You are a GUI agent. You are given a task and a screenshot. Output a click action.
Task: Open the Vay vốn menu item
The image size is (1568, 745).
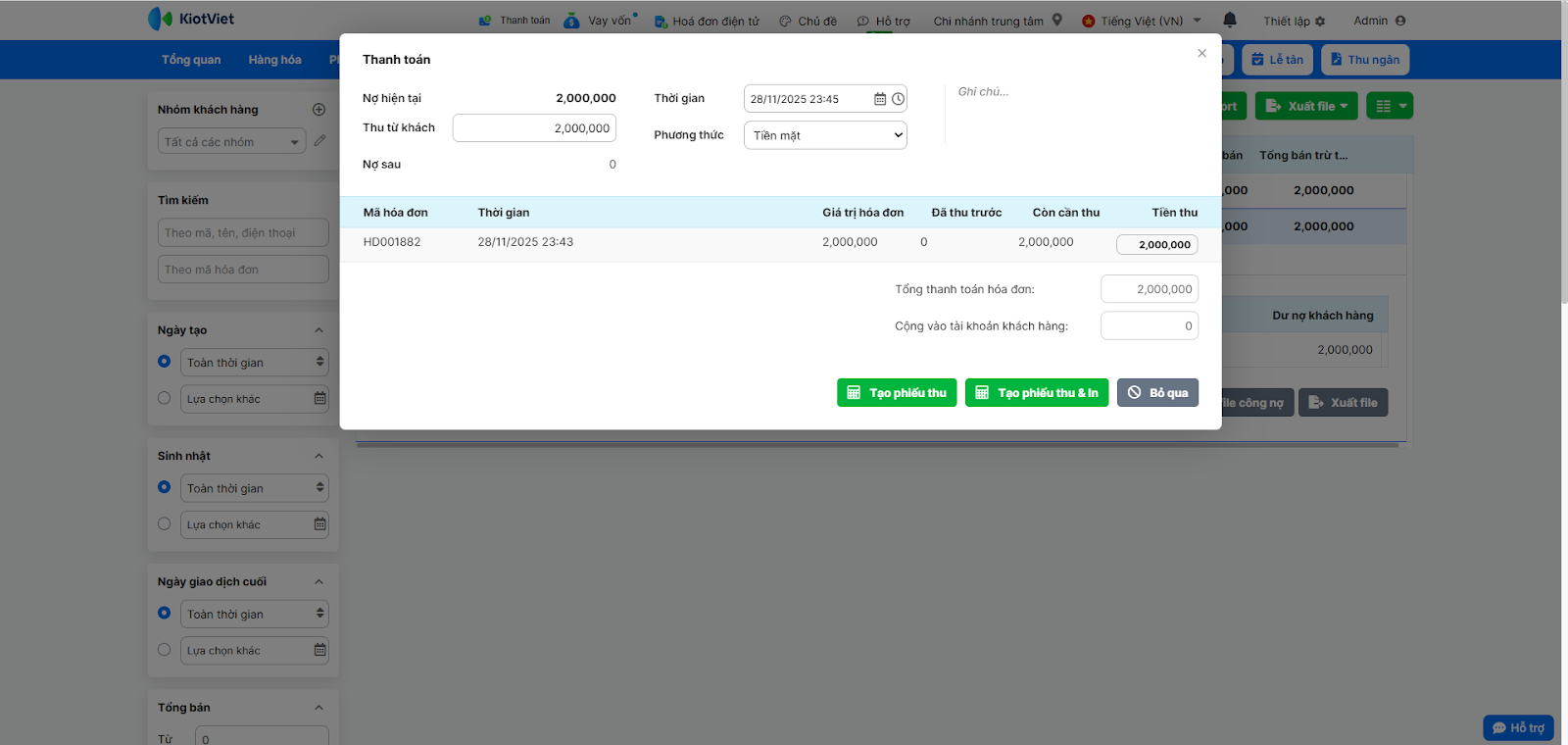[x=610, y=21]
